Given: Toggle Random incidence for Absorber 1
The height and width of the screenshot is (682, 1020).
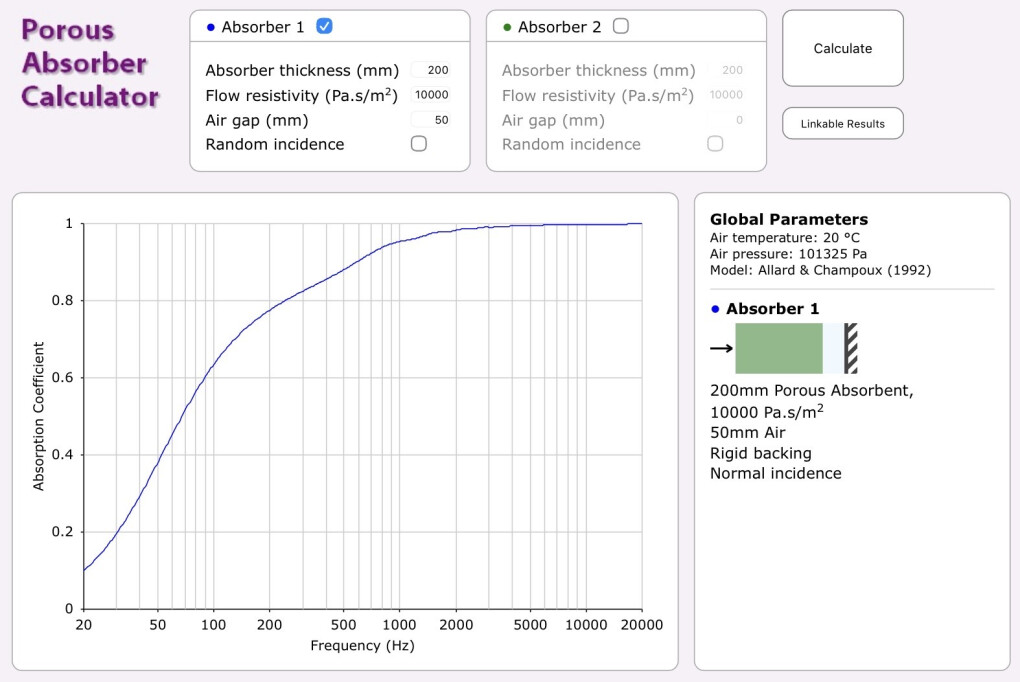Looking at the screenshot, I should (418, 144).
